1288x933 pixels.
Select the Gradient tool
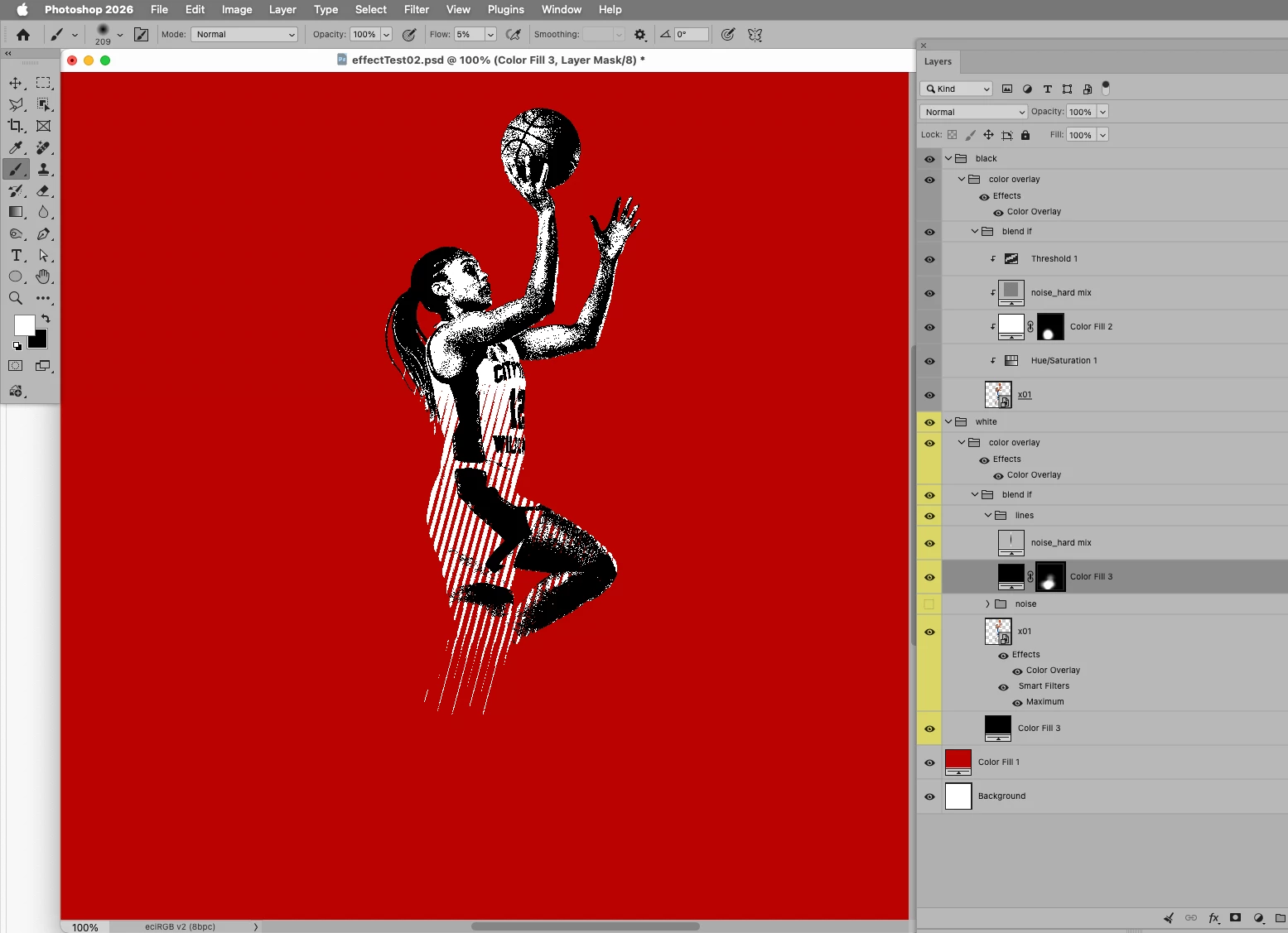[16, 212]
